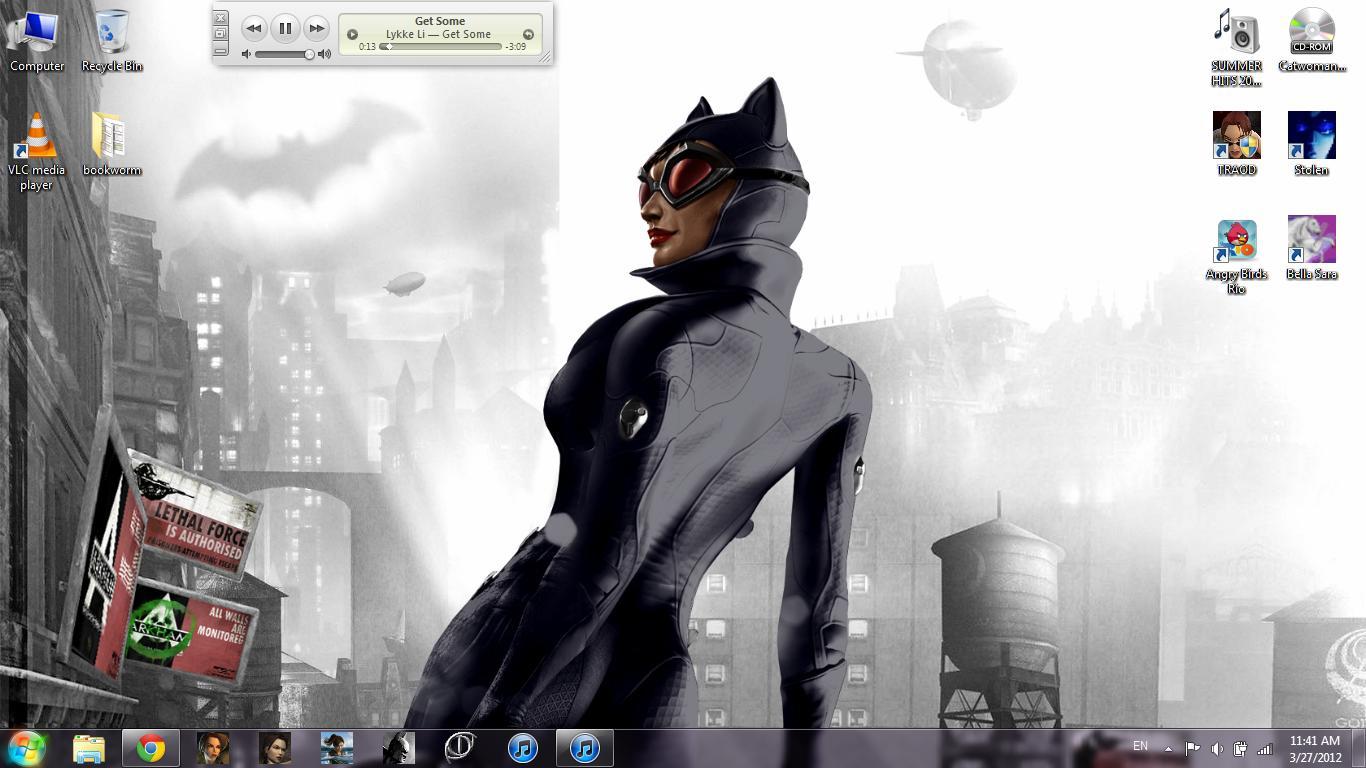The height and width of the screenshot is (768, 1366).
Task: Click the round arrow icon in track display
Action: click(528, 34)
